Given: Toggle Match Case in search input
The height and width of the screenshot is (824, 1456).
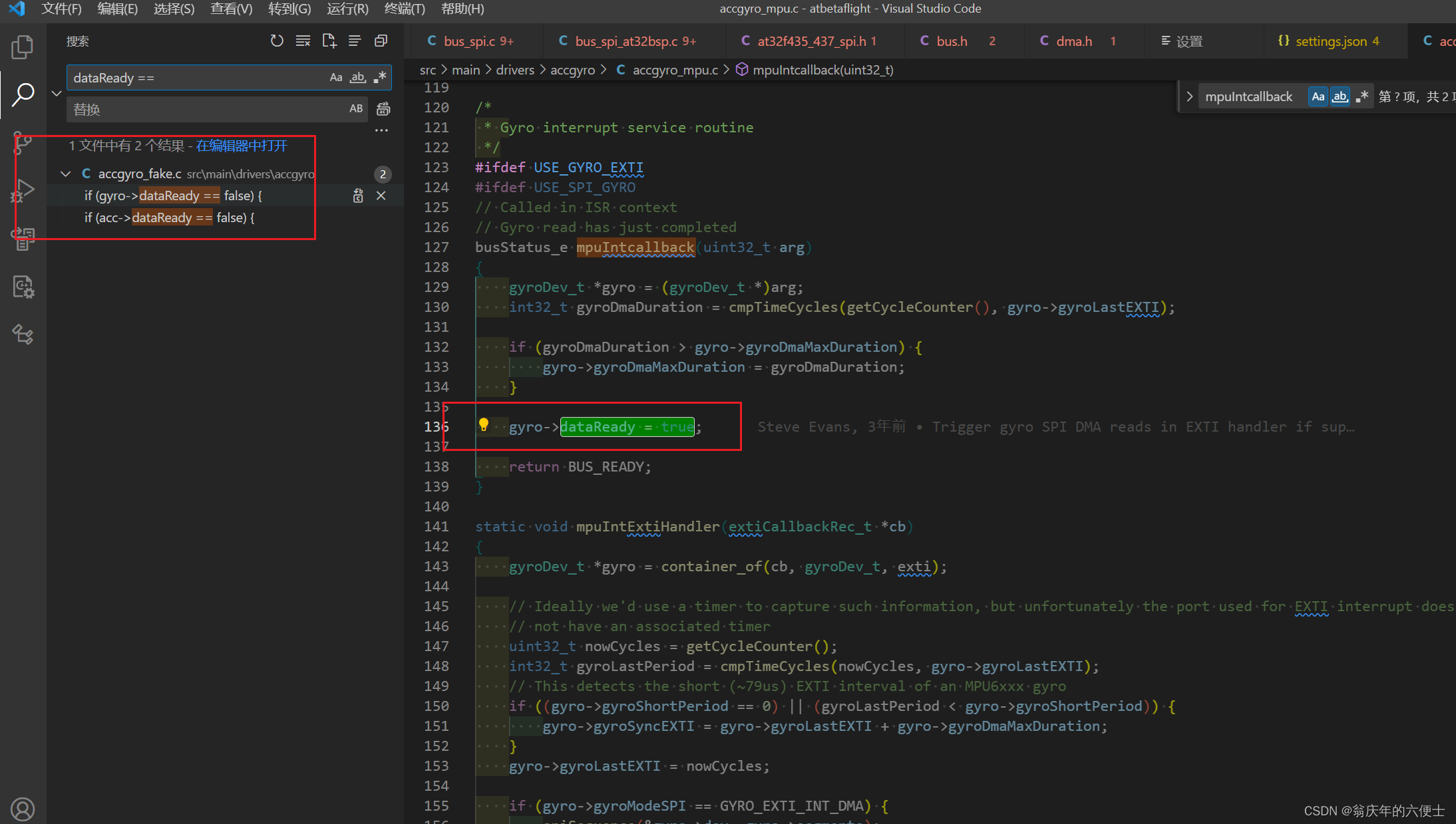Looking at the screenshot, I should pos(336,78).
